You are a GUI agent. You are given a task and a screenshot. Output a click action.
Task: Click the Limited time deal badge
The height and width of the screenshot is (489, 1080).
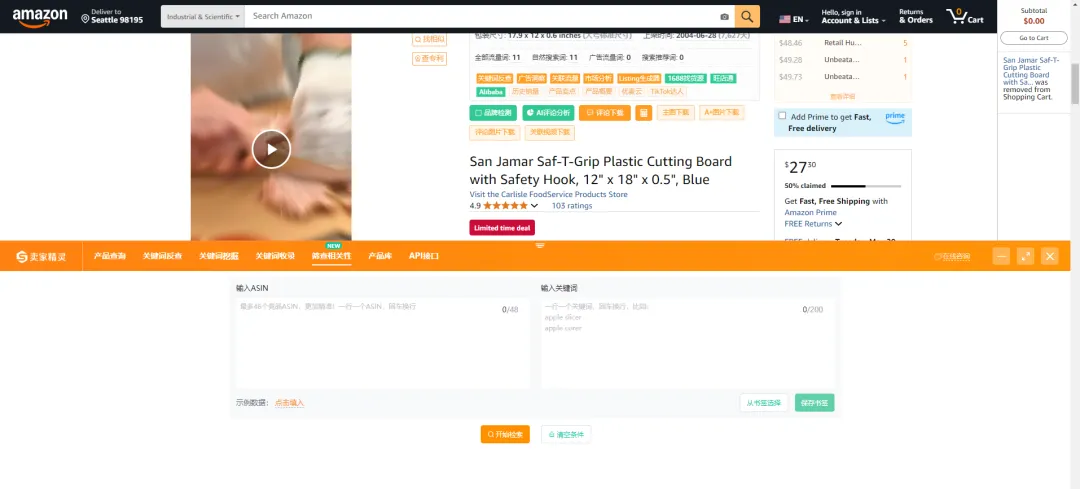coord(502,228)
